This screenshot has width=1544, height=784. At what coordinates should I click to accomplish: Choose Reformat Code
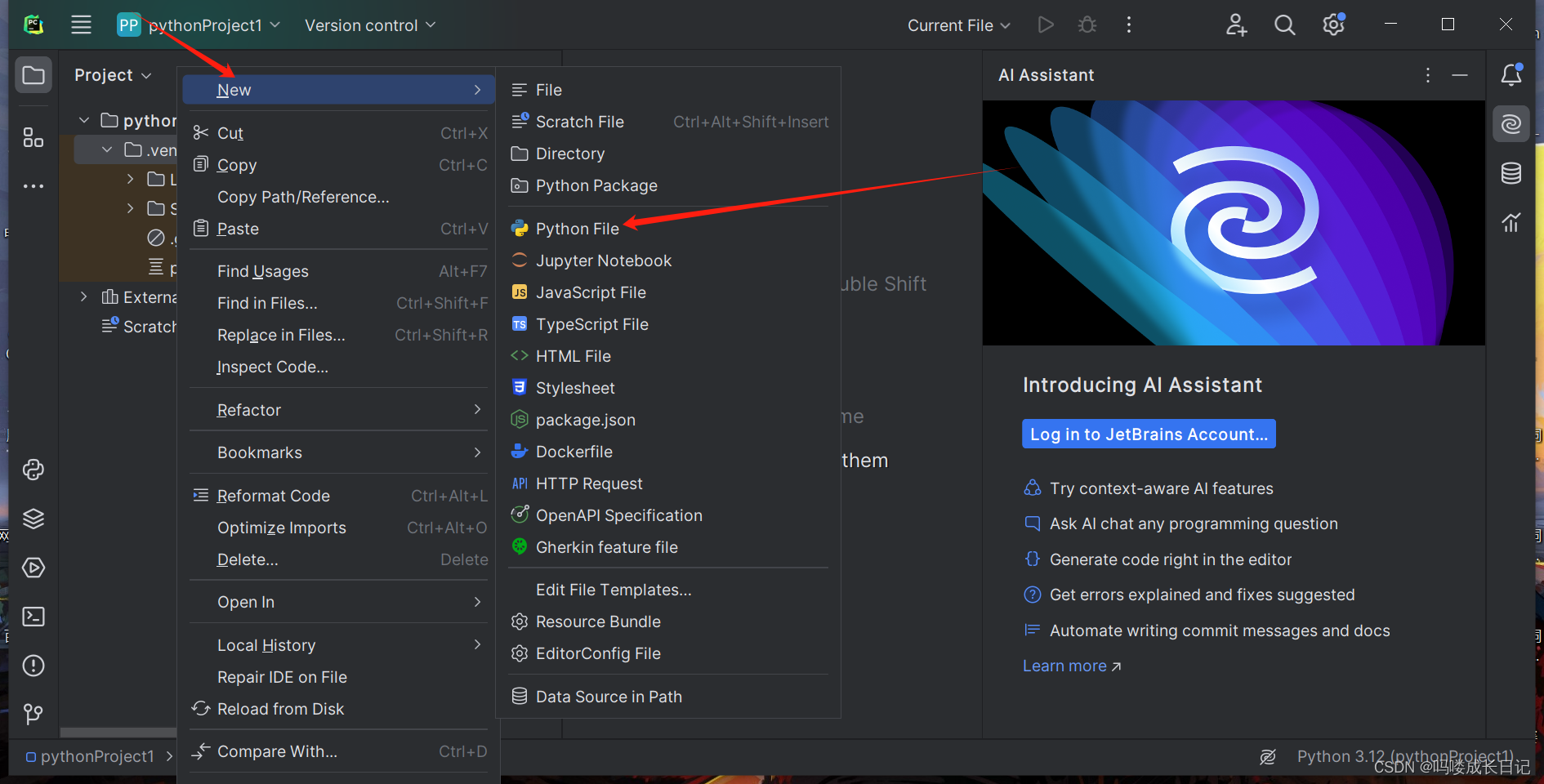339,496
